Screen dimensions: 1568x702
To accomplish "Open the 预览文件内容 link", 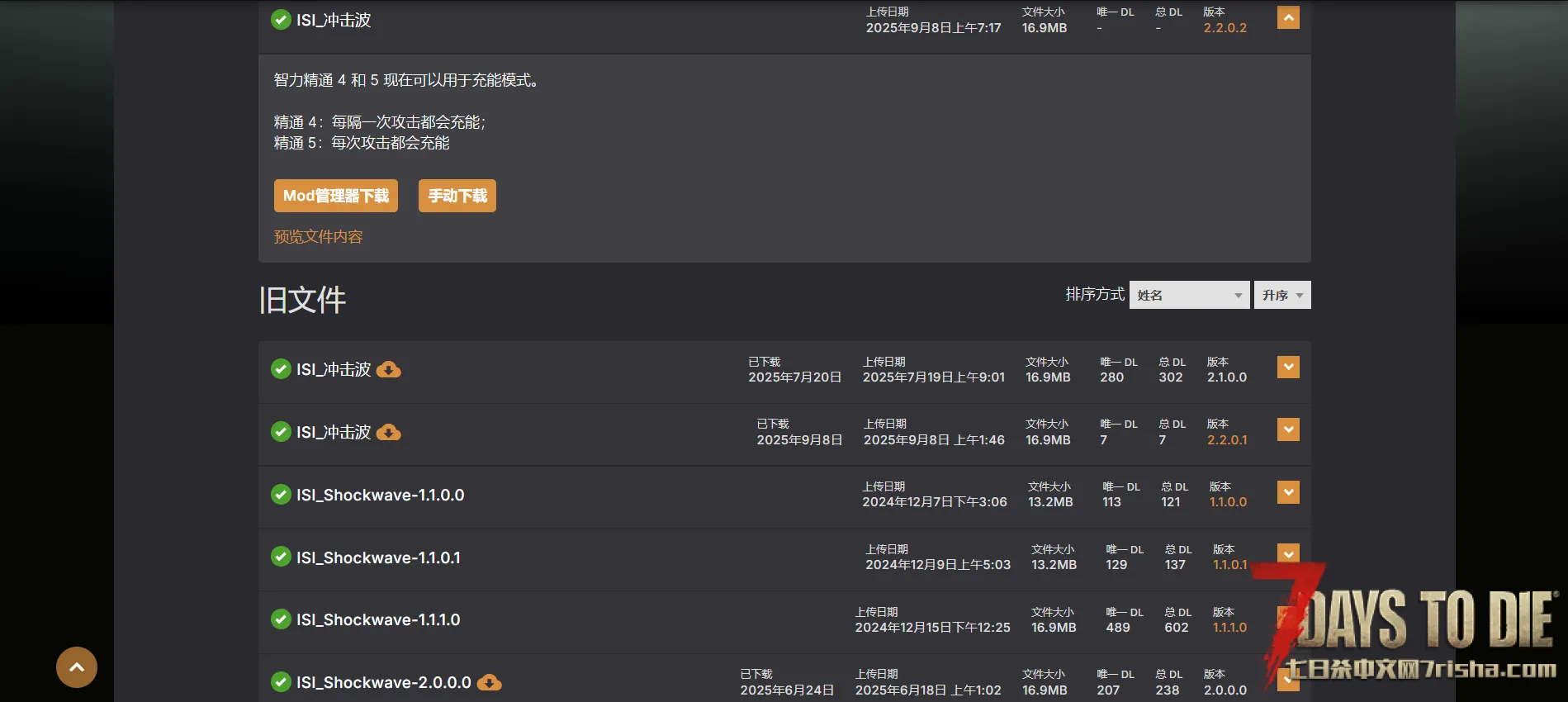I will click(319, 237).
